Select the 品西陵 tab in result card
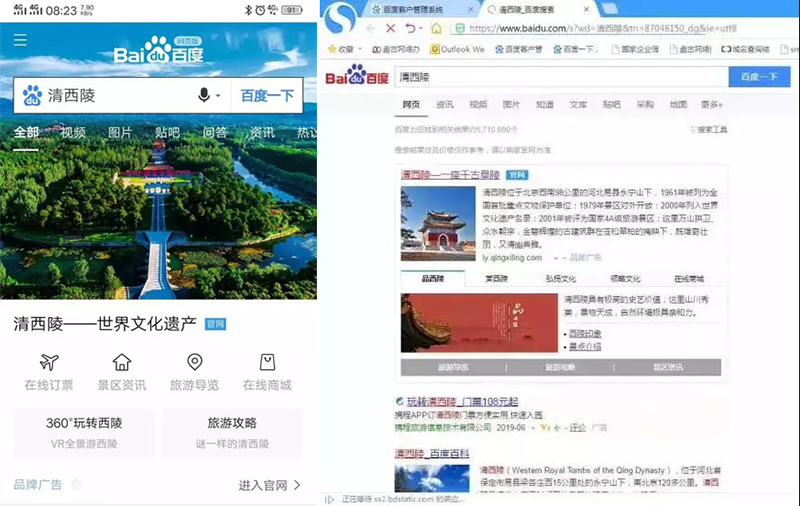 coord(433,279)
